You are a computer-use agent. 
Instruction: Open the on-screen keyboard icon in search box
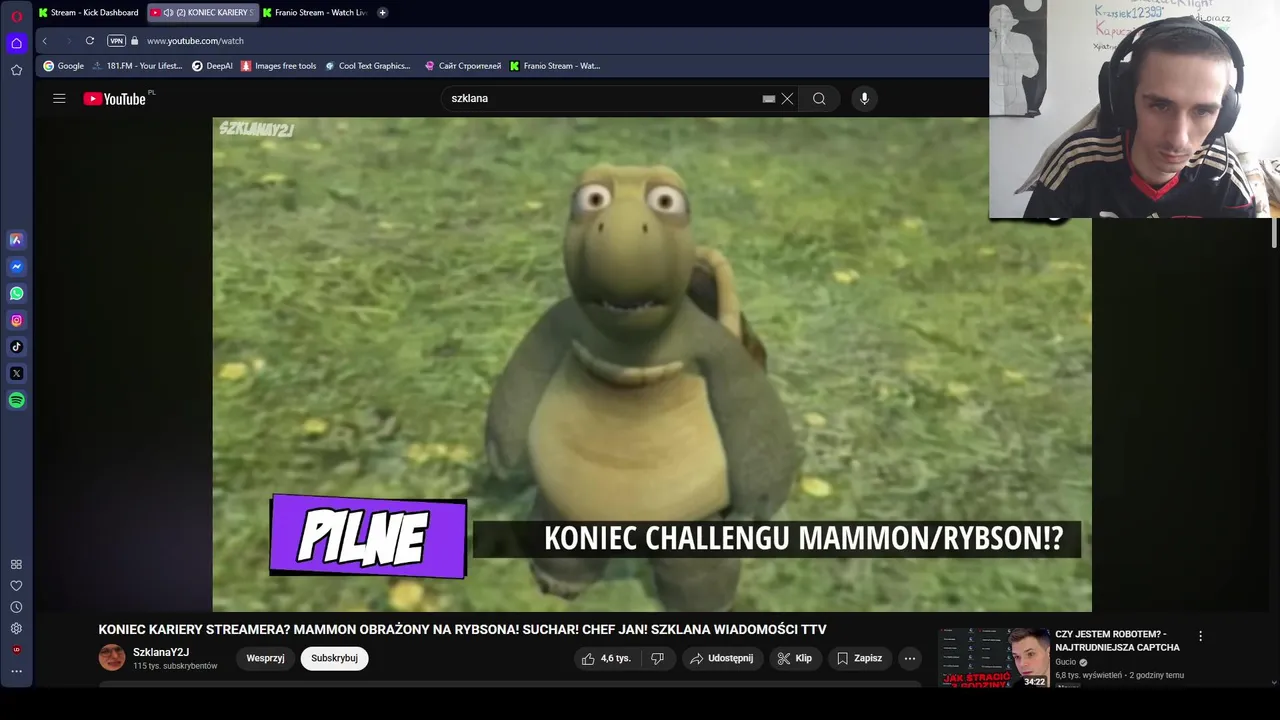tap(768, 99)
